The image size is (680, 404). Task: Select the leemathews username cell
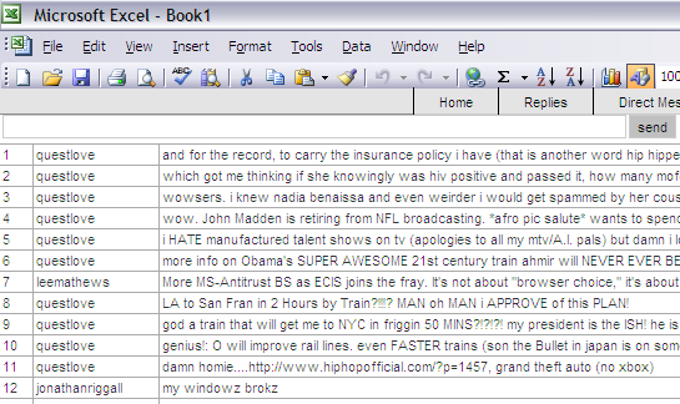pyautogui.click(x=96, y=282)
